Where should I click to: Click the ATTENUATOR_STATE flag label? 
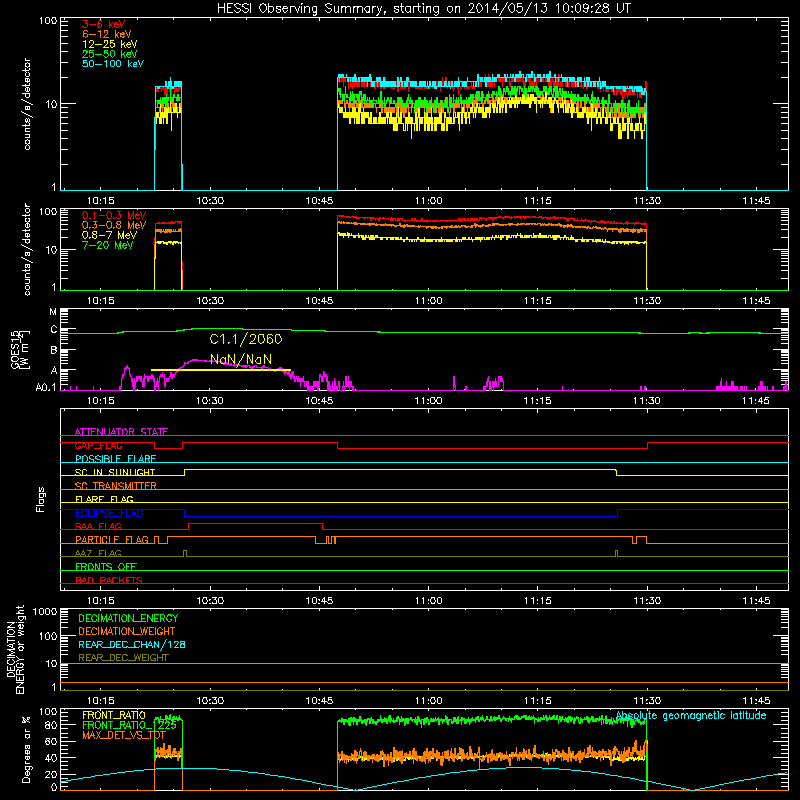[121, 432]
